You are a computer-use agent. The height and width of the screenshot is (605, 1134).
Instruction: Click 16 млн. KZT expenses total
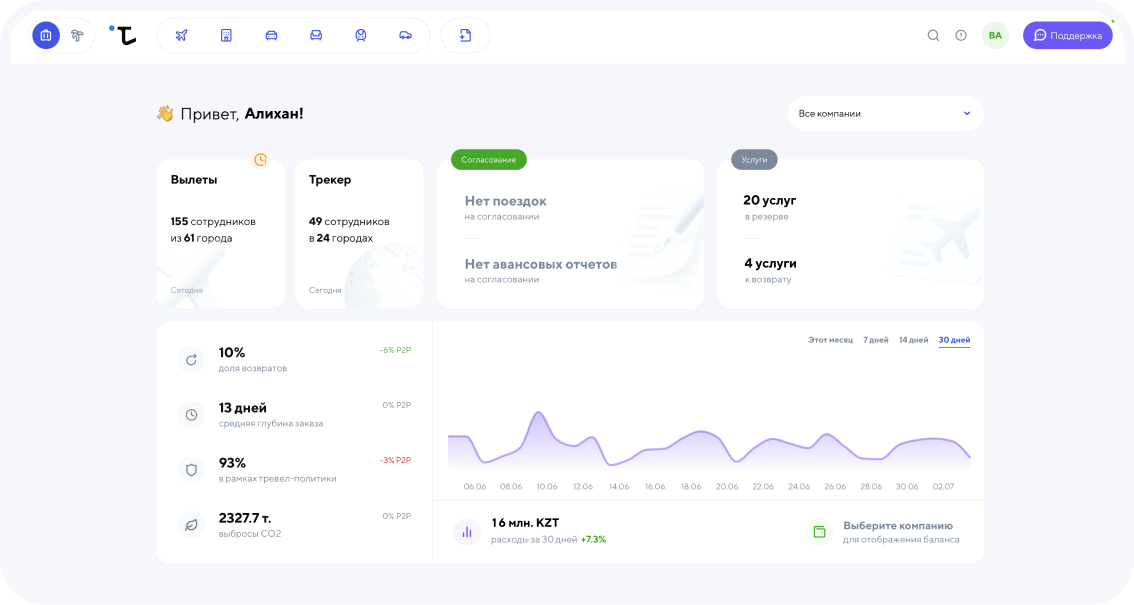[x=525, y=523]
